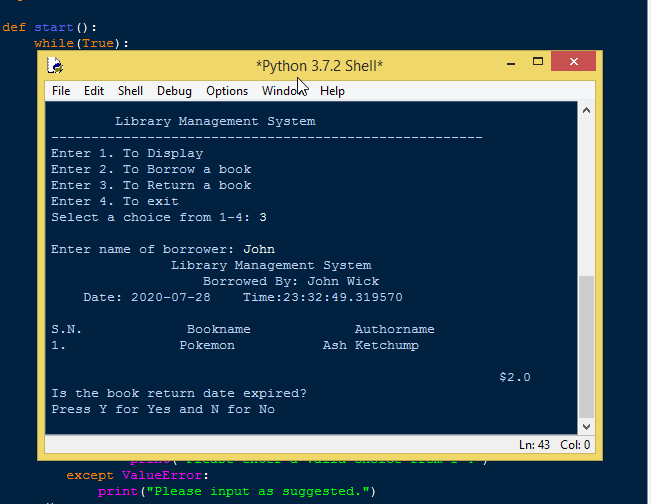
Task: Click the blank line below the Y/N prompt
Action: (200, 424)
